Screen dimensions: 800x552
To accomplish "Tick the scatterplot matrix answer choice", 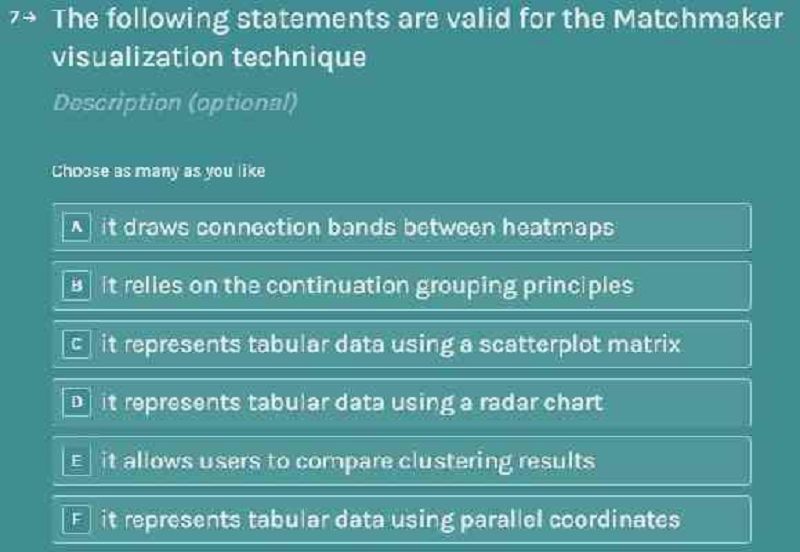I will pos(402,344).
